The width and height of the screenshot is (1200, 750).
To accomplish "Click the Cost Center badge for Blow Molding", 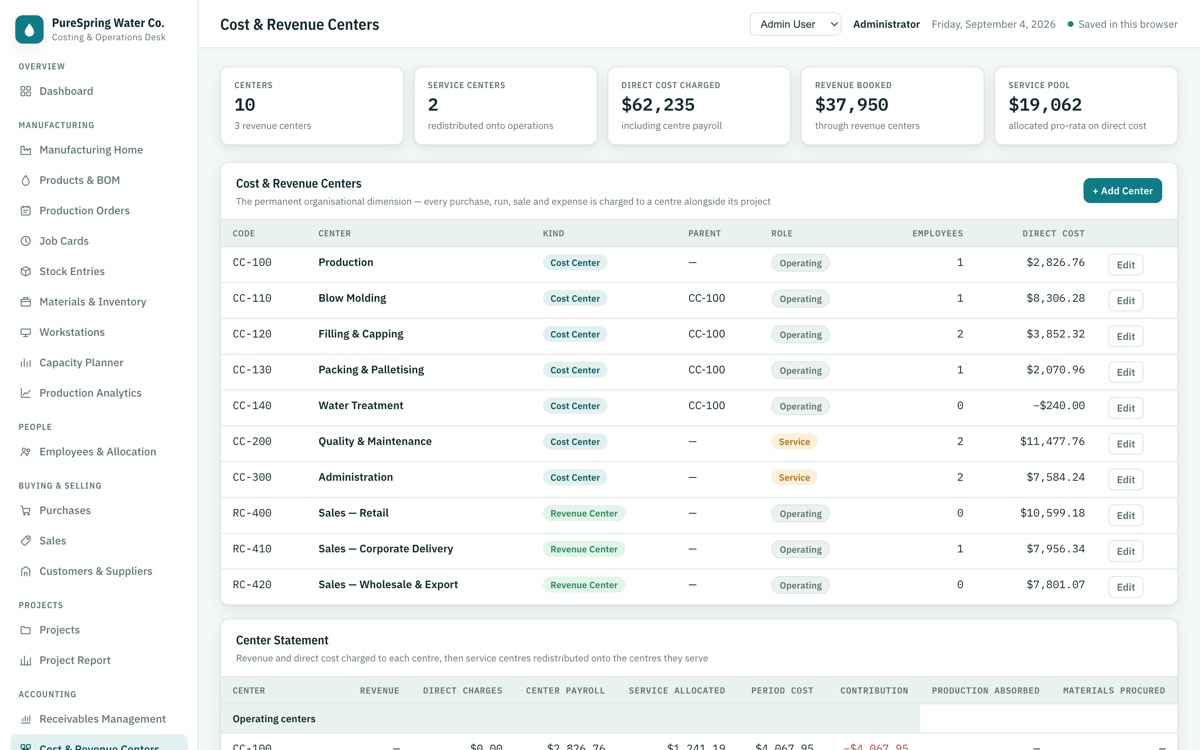I will tap(575, 298).
